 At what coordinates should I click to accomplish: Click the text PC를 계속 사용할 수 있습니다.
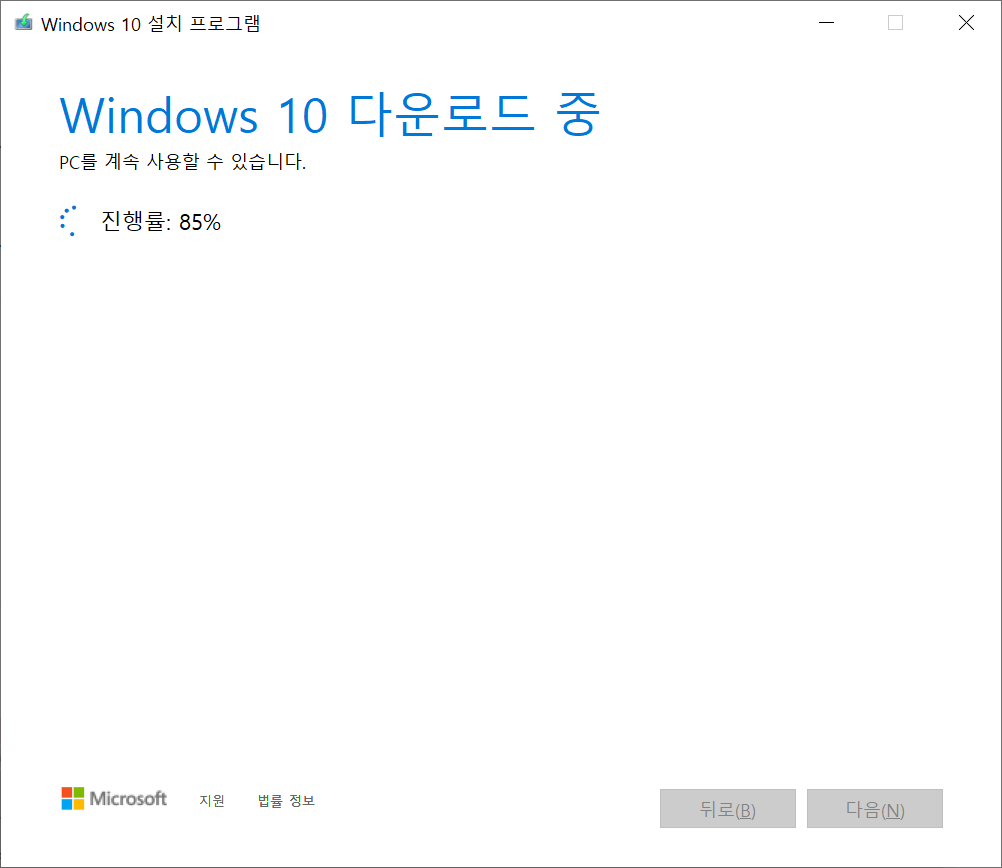point(183,162)
